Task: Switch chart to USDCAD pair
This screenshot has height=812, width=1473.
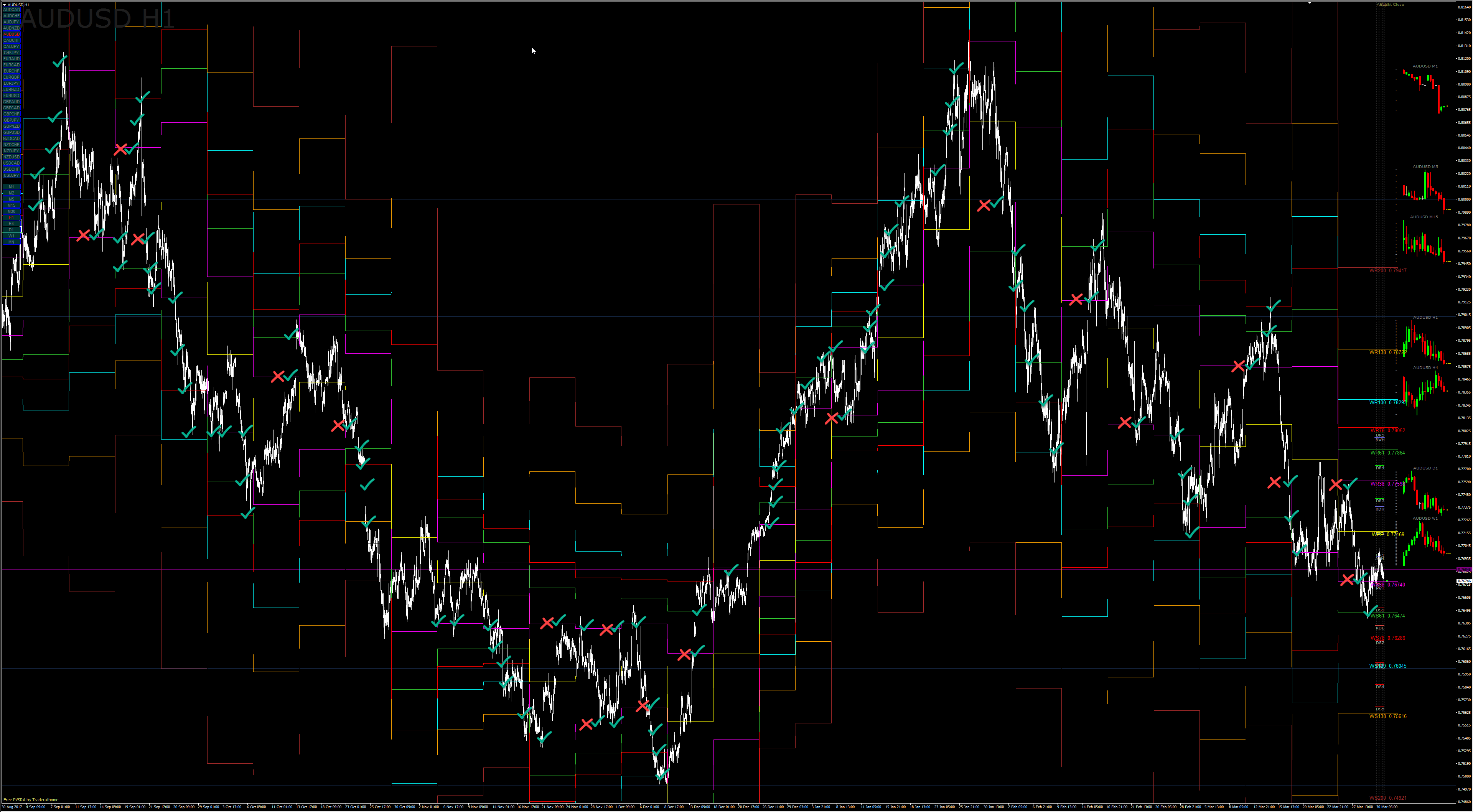Action: pyautogui.click(x=12, y=163)
